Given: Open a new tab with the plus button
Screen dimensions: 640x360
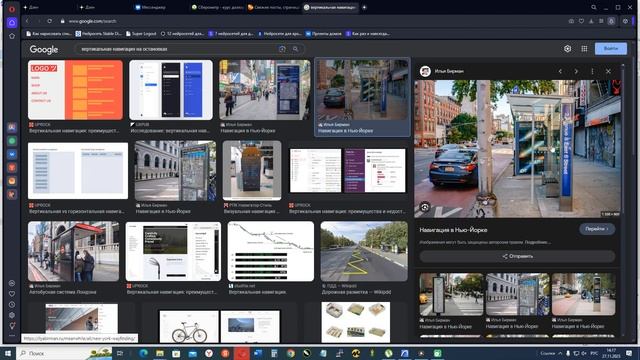Looking at the screenshot, I should [364, 7].
